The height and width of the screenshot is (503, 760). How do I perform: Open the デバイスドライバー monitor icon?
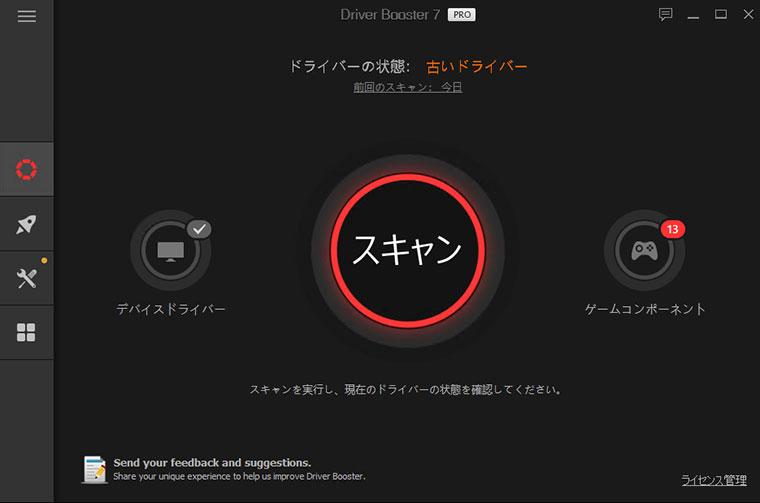click(x=170, y=250)
